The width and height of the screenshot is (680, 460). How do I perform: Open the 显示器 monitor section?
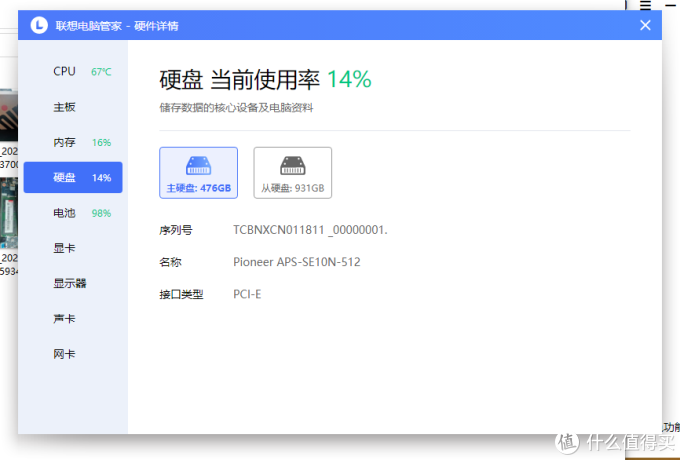coord(73,284)
